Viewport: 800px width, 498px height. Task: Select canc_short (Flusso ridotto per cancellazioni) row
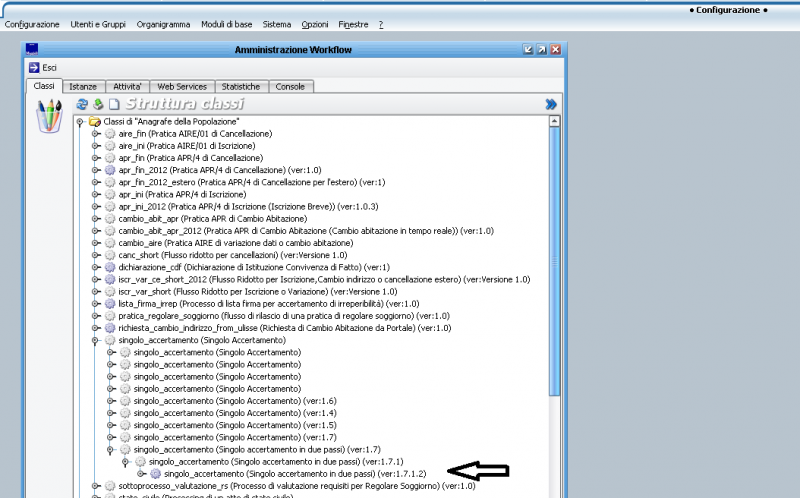coord(233,255)
